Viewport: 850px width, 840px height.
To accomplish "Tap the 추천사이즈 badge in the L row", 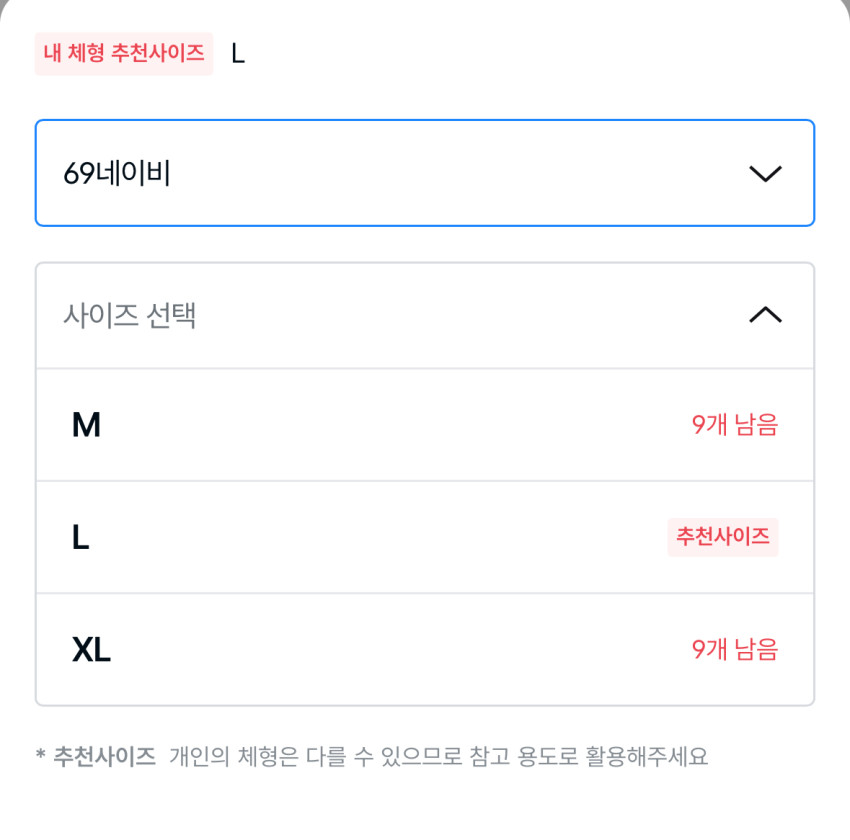I will (723, 537).
